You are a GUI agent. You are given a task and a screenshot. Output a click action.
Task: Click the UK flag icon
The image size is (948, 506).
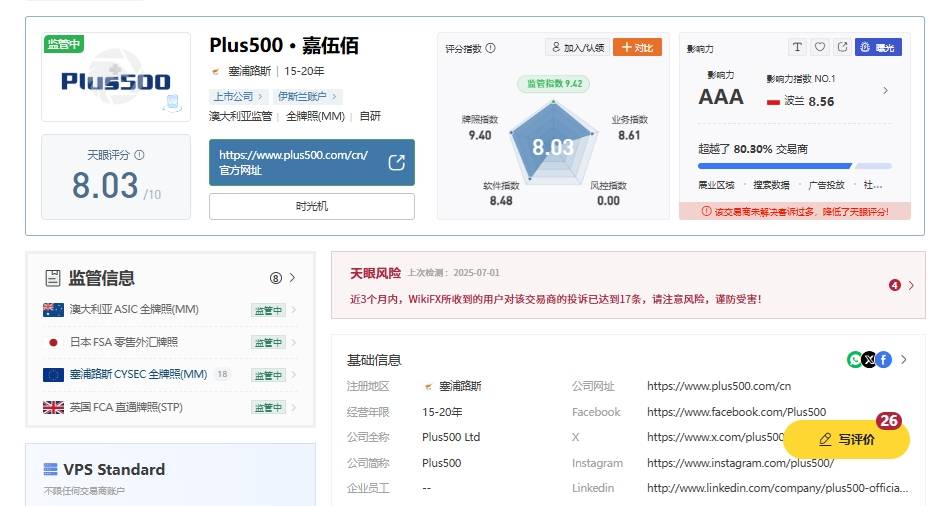click(x=53, y=407)
